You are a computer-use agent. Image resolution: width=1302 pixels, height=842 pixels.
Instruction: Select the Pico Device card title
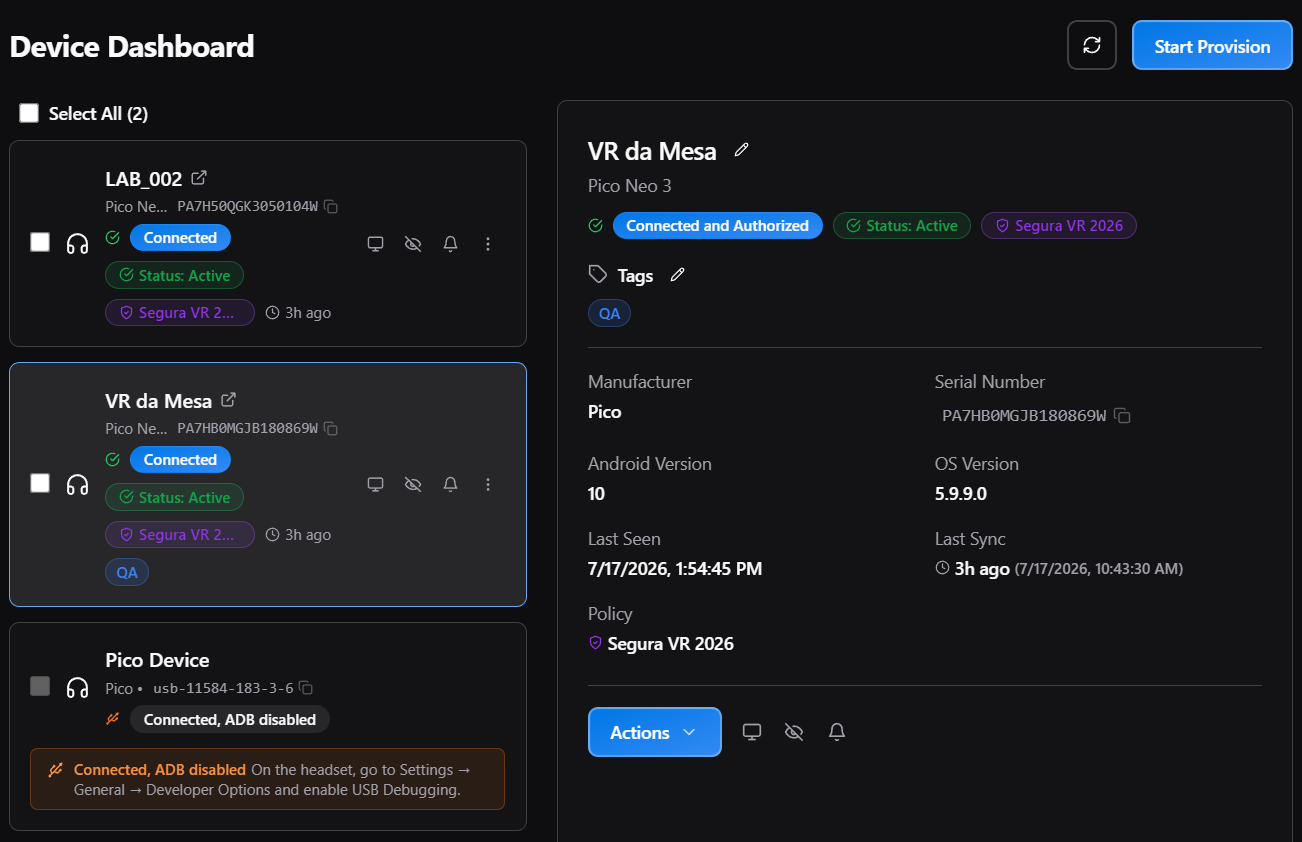click(x=157, y=660)
